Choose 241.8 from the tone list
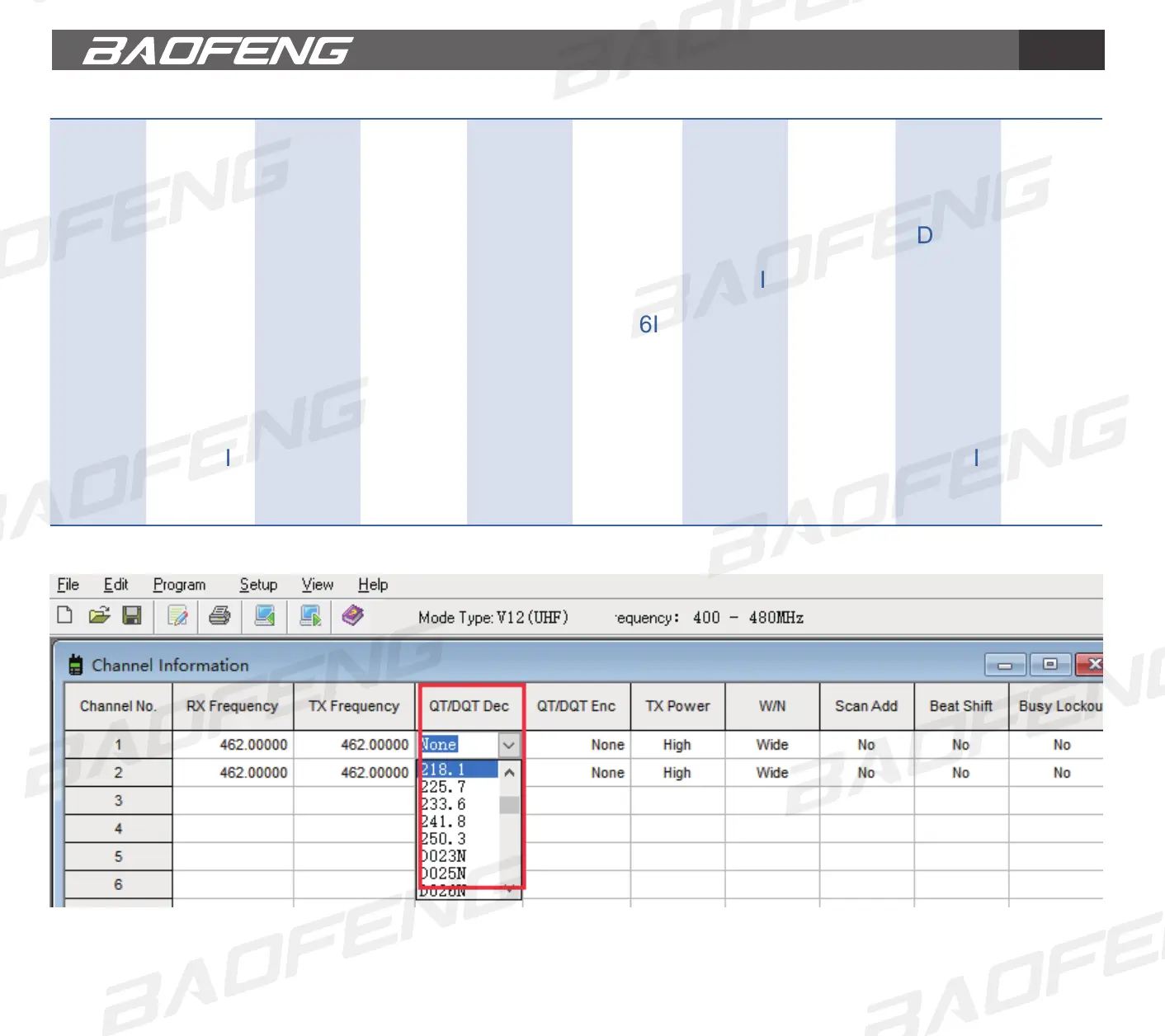Screen dimensions: 1165x1036 [459, 822]
